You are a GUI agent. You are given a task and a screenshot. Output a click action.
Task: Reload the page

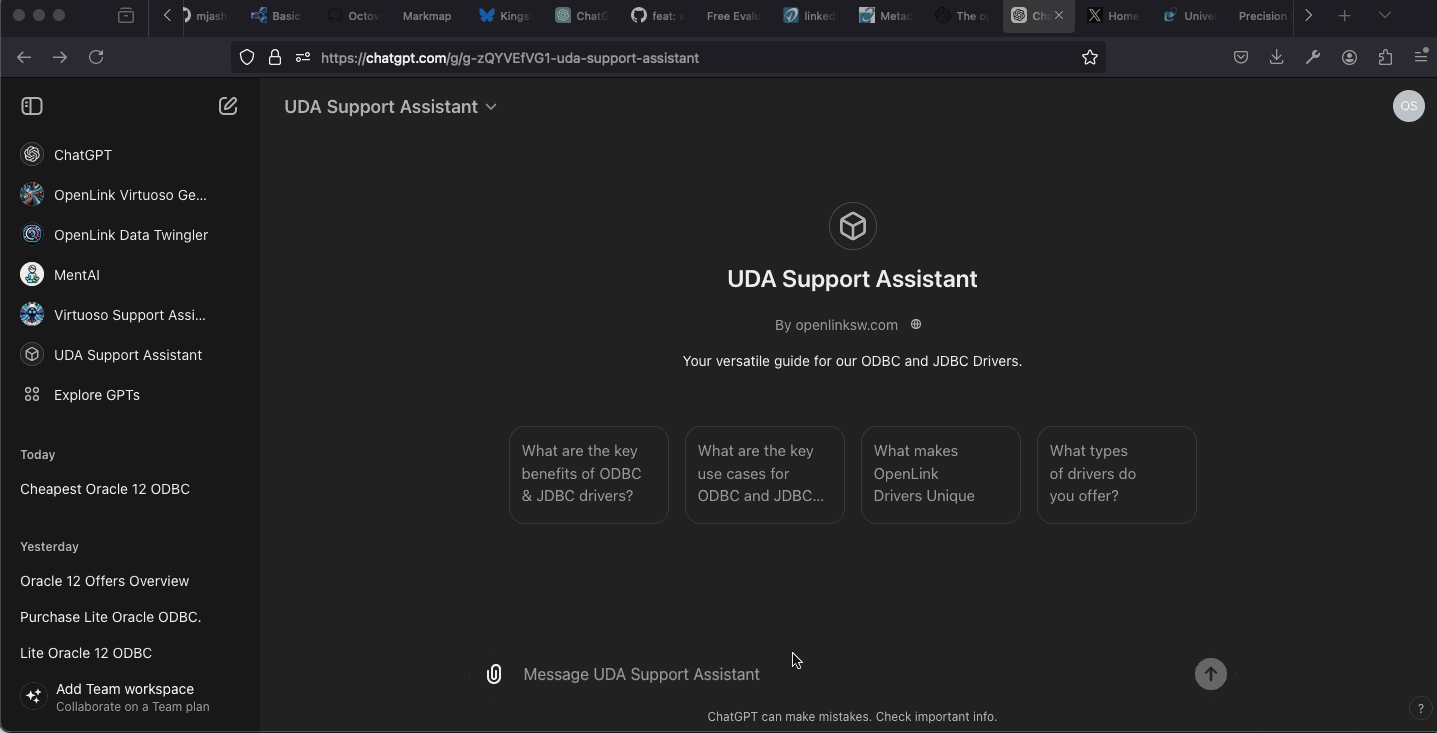96,57
